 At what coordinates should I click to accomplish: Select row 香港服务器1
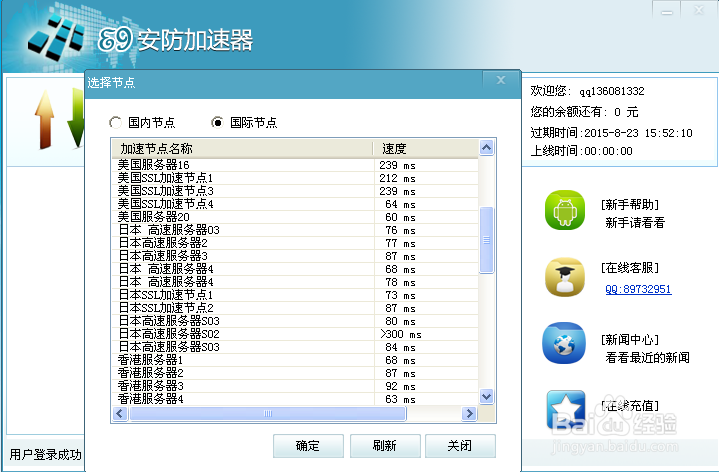pyautogui.click(x=295, y=360)
